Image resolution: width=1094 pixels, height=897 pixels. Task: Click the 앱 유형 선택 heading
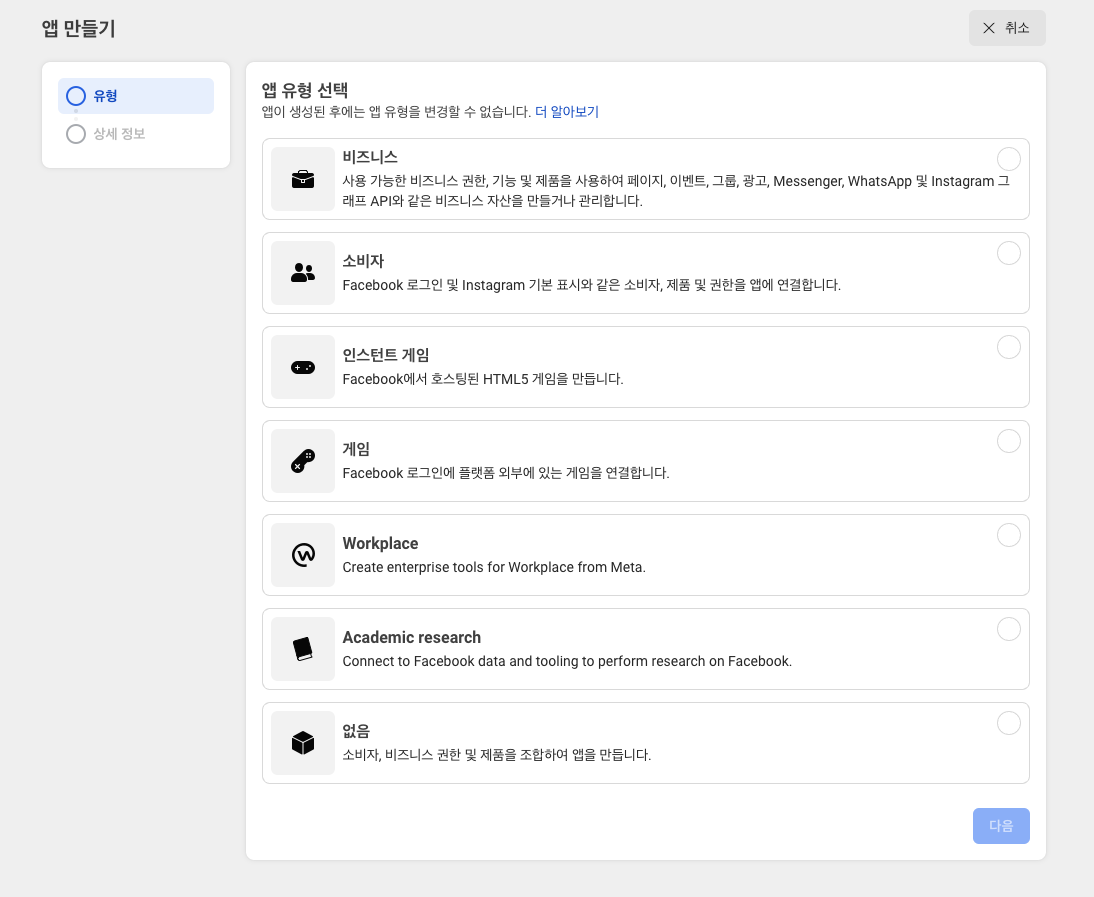305,90
